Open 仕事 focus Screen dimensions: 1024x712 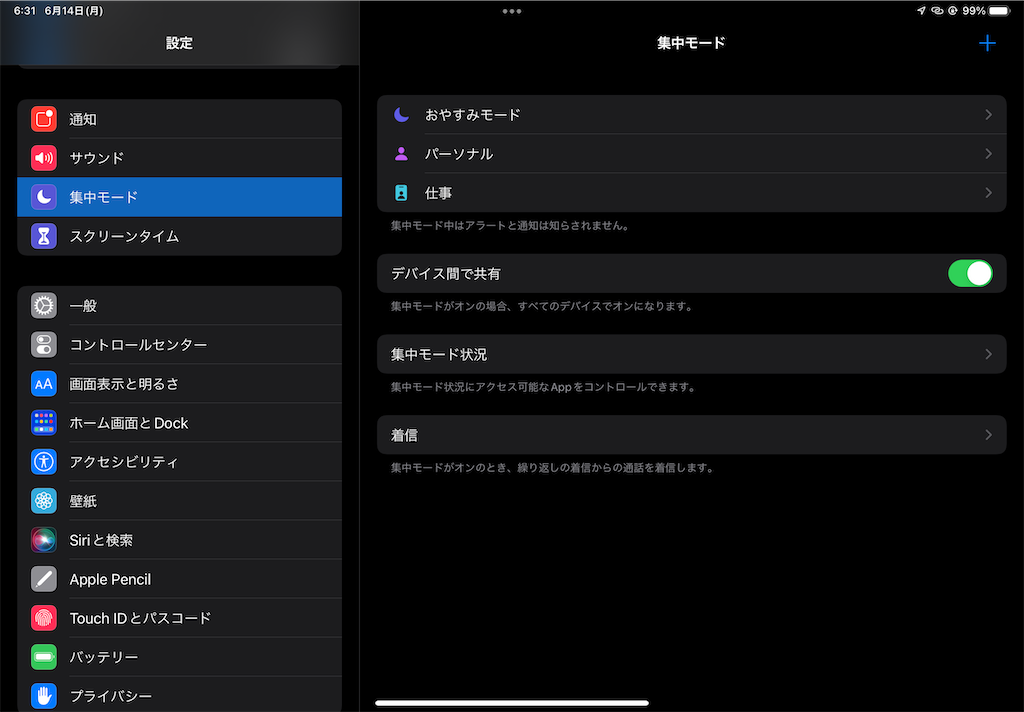[692, 193]
